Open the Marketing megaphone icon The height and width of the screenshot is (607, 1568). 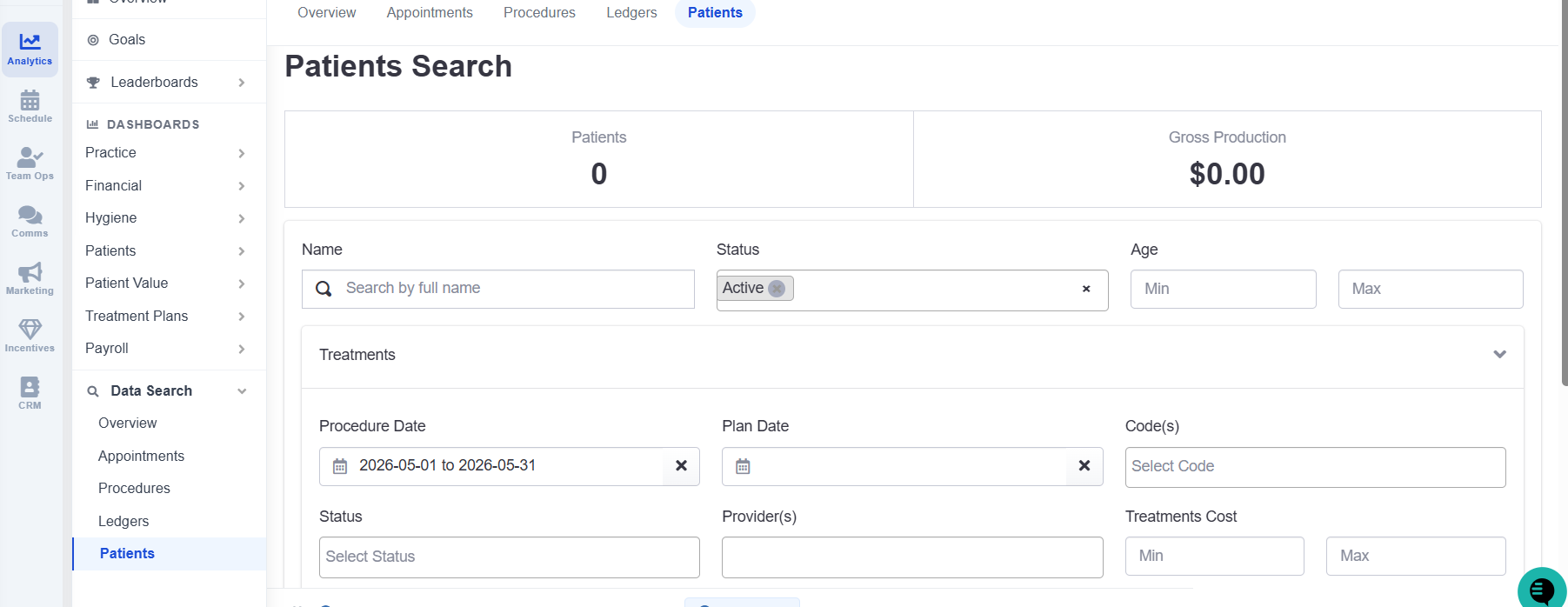click(x=30, y=272)
